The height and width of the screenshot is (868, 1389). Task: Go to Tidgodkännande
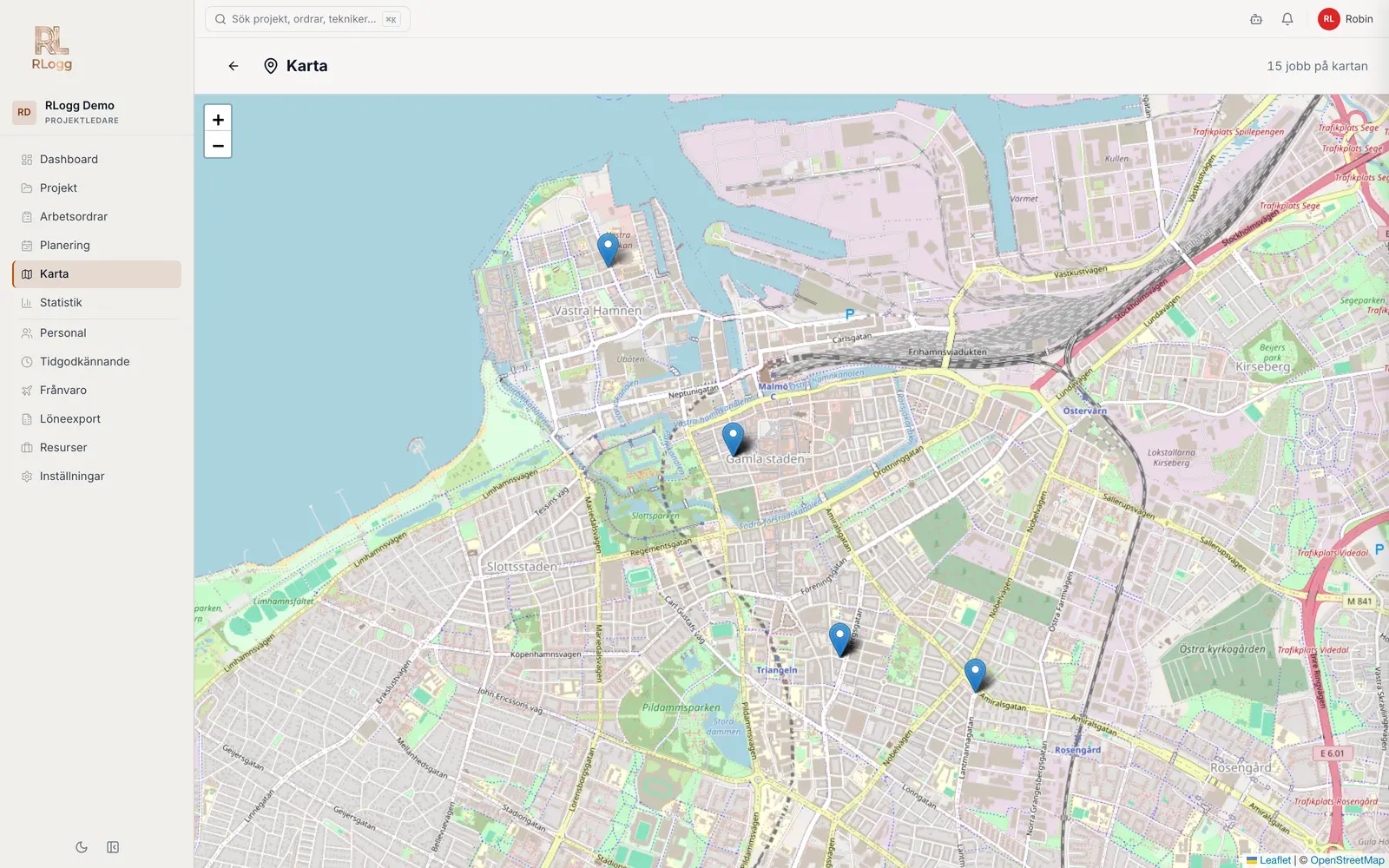tap(96, 362)
